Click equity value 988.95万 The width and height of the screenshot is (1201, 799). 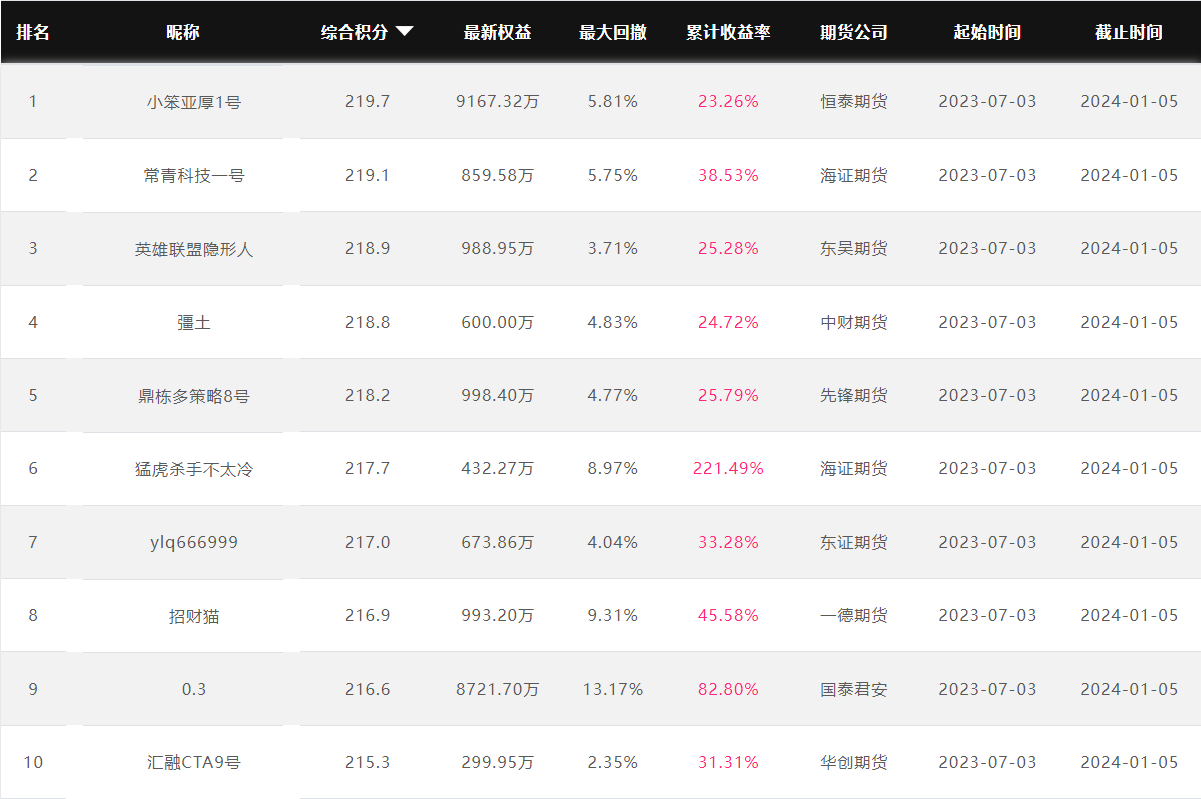[498, 248]
